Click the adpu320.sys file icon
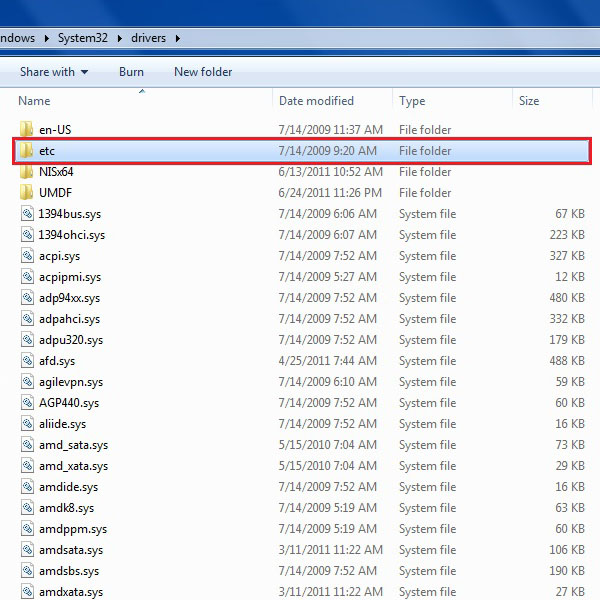The height and width of the screenshot is (600, 600). (27, 340)
